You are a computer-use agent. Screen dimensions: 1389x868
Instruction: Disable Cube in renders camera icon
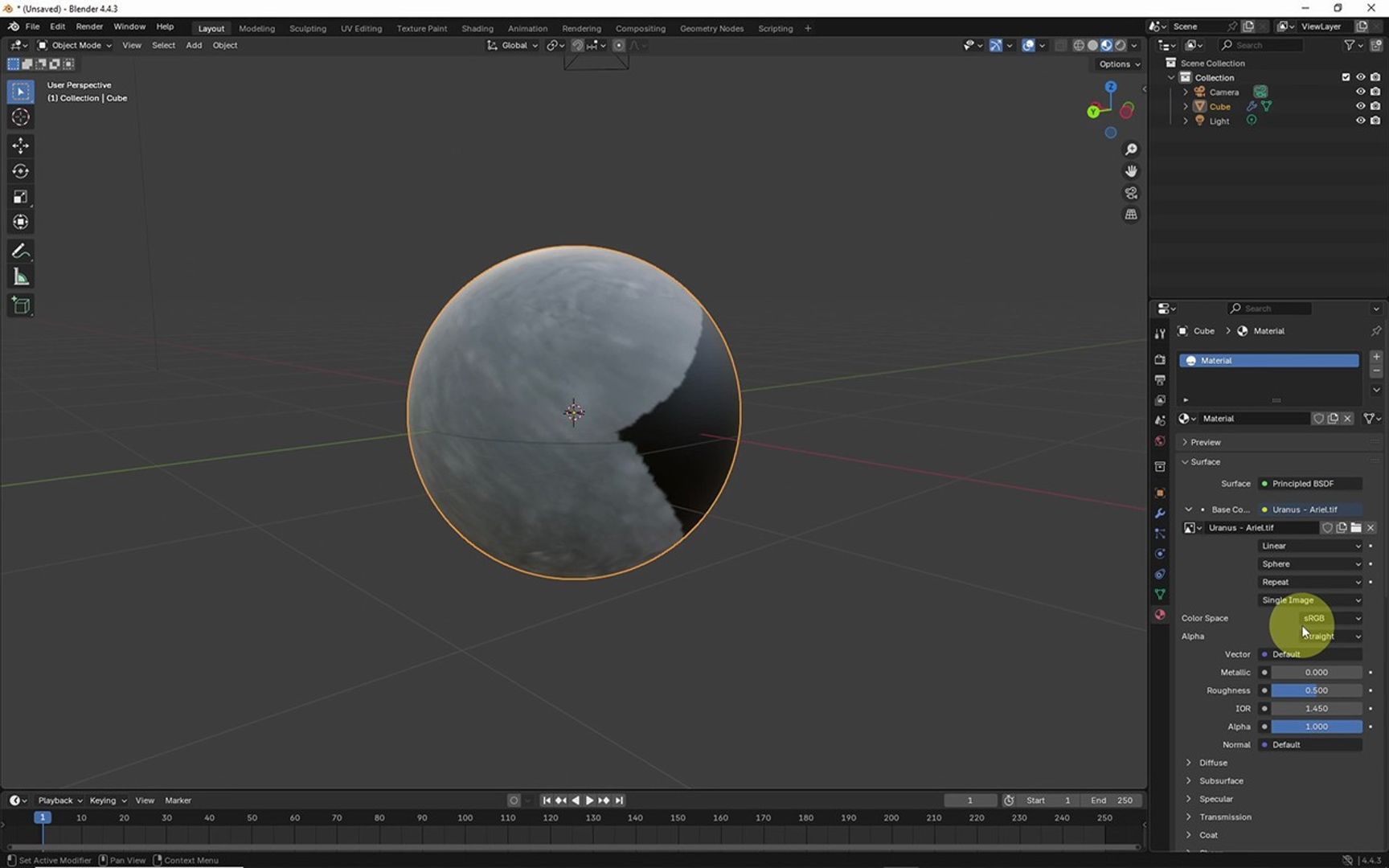point(1375,106)
